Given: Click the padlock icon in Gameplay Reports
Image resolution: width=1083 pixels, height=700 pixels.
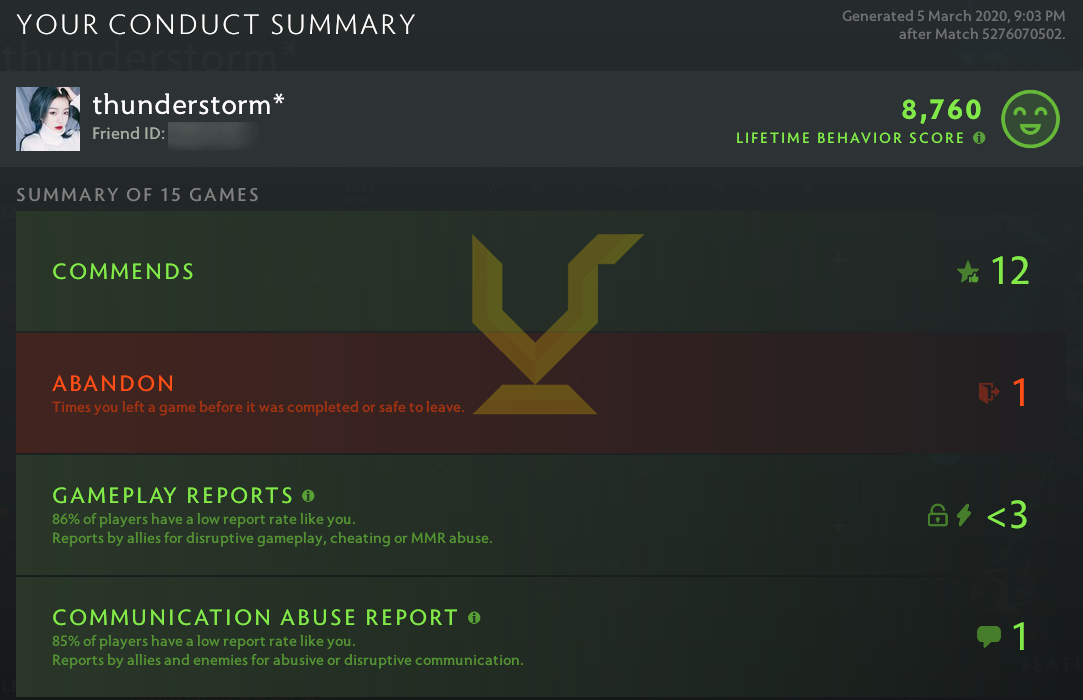Looking at the screenshot, I should pos(937,516).
